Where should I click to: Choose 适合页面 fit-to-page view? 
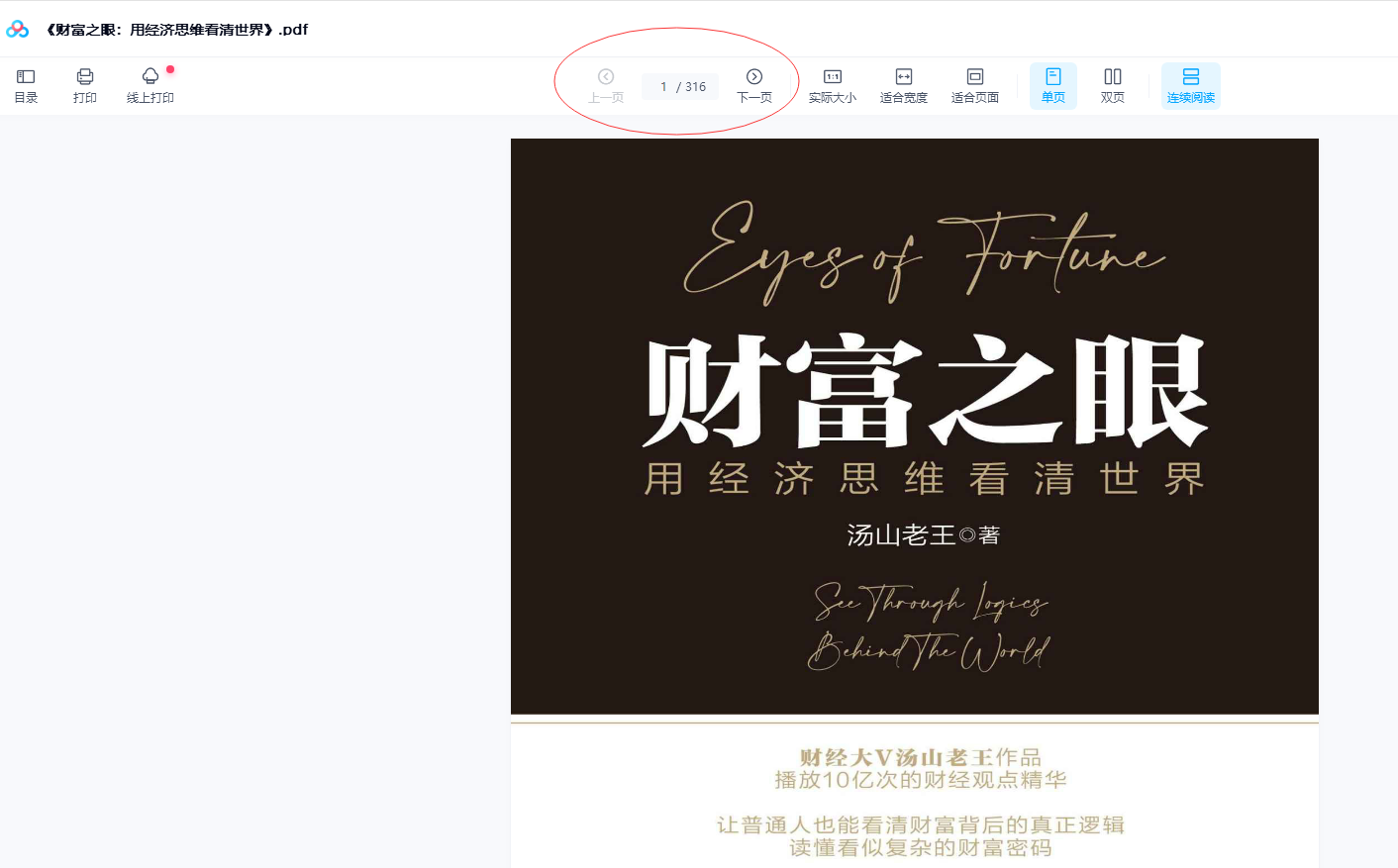pyautogui.click(x=975, y=85)
